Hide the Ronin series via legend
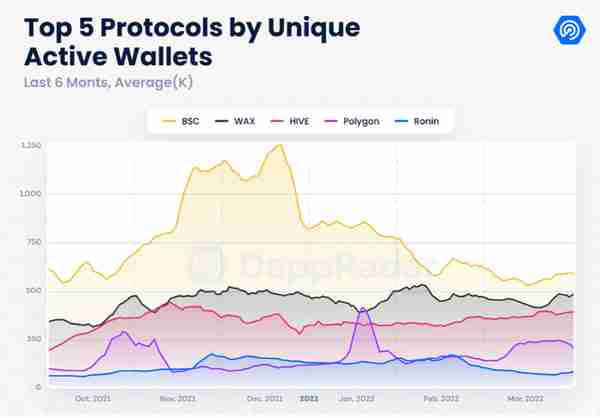This screenshot has width=600, height=418. coord(417,121)
